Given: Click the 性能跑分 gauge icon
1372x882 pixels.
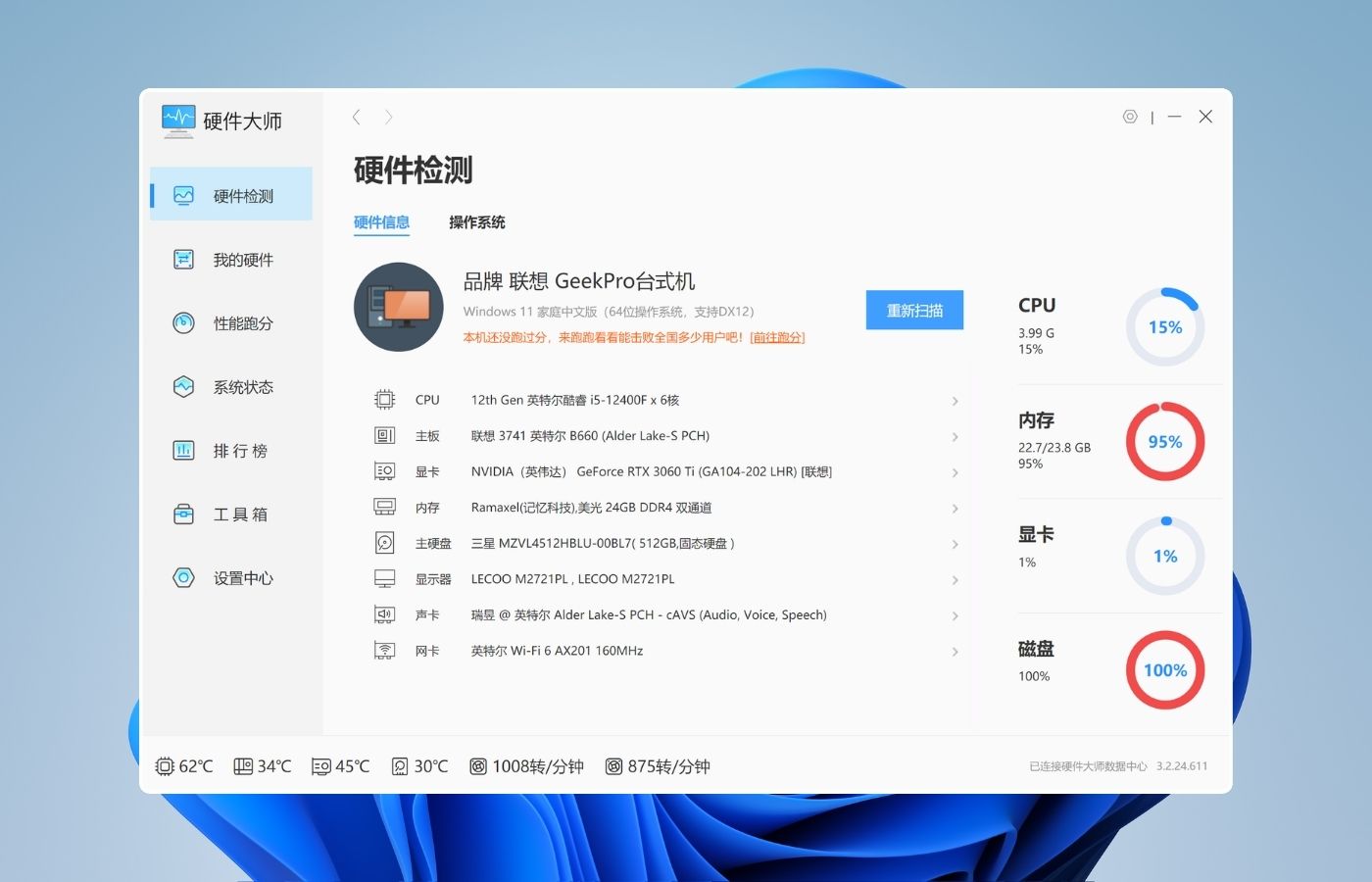Looking at the screenshot, I should tap(183, 322).
